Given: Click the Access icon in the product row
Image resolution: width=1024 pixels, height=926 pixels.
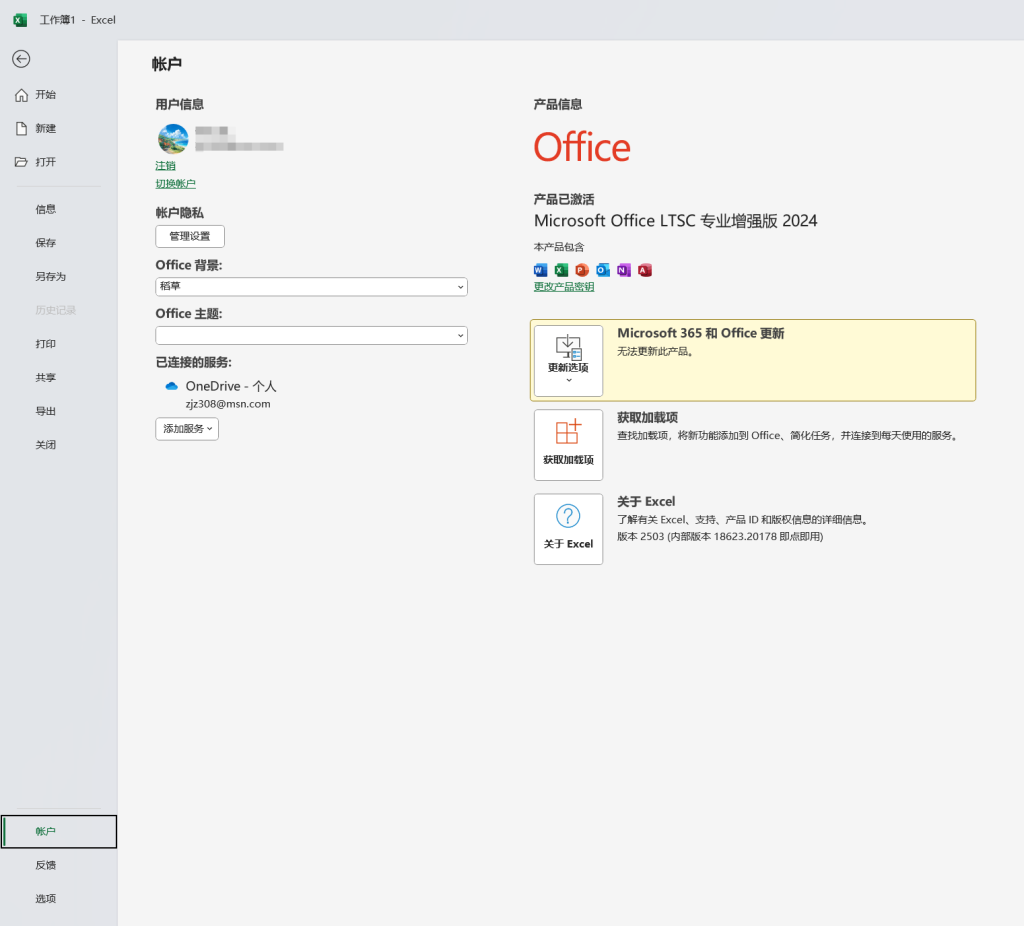Looking at the screenshot, I should click(645, 270).
